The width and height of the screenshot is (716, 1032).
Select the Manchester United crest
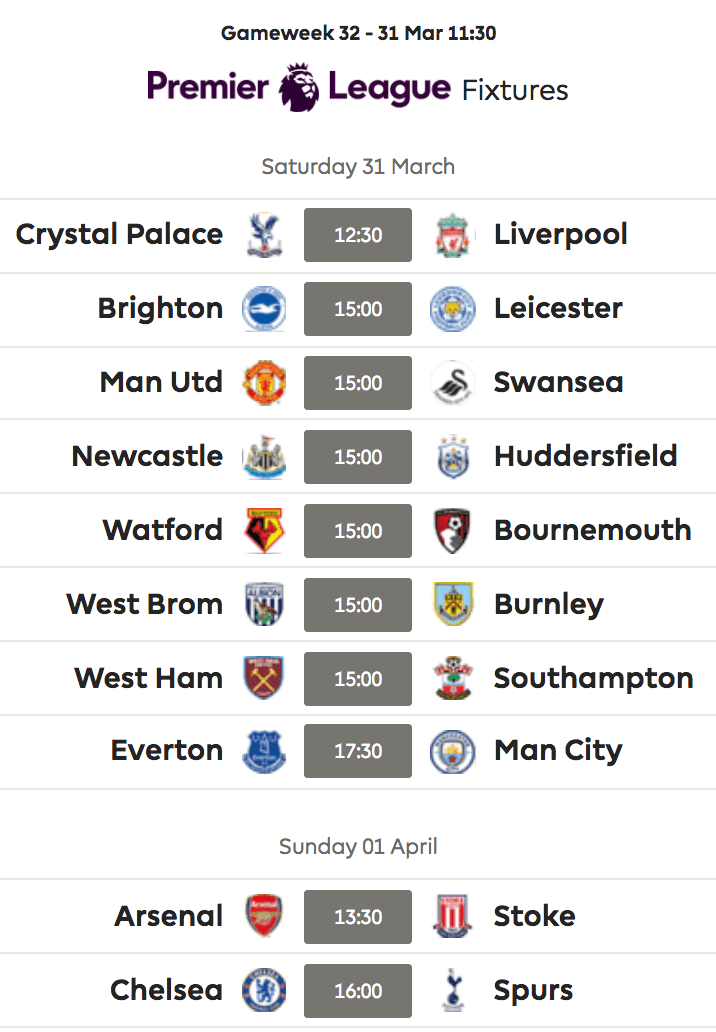pyautogui.click(x=265, y=382)
